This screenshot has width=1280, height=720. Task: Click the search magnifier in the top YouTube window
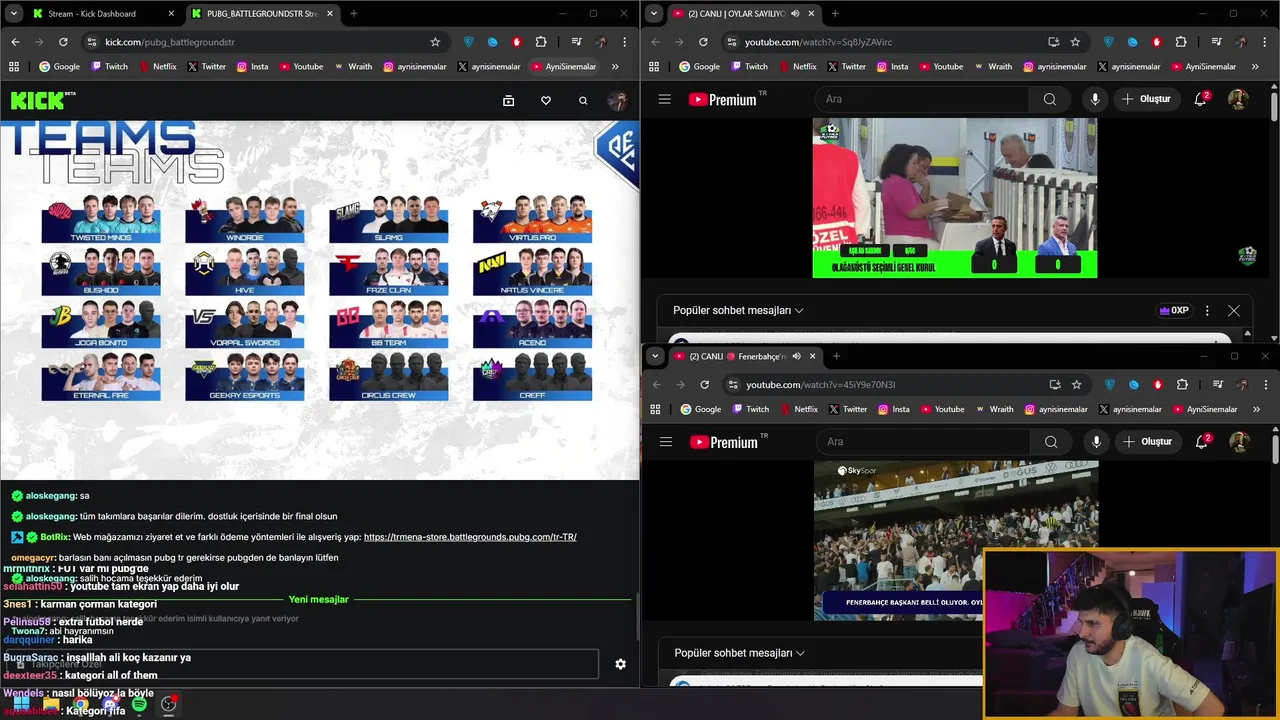[x=1049, y=99]
